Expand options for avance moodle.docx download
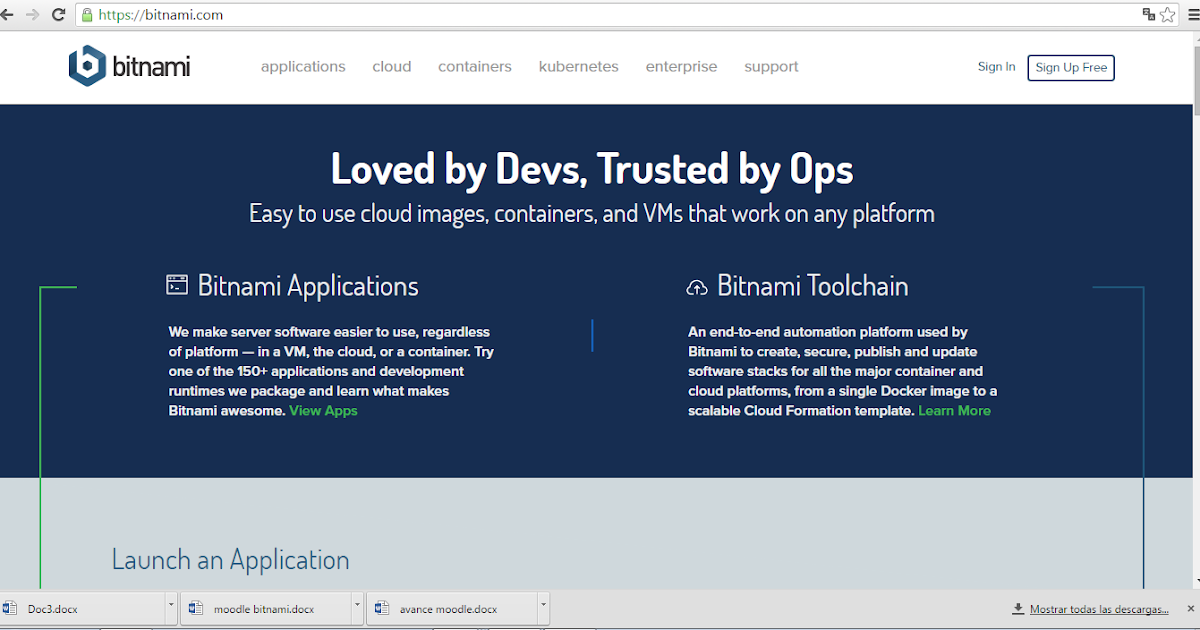The height and width of the screenshot is (630, 1200). [542, 608]
